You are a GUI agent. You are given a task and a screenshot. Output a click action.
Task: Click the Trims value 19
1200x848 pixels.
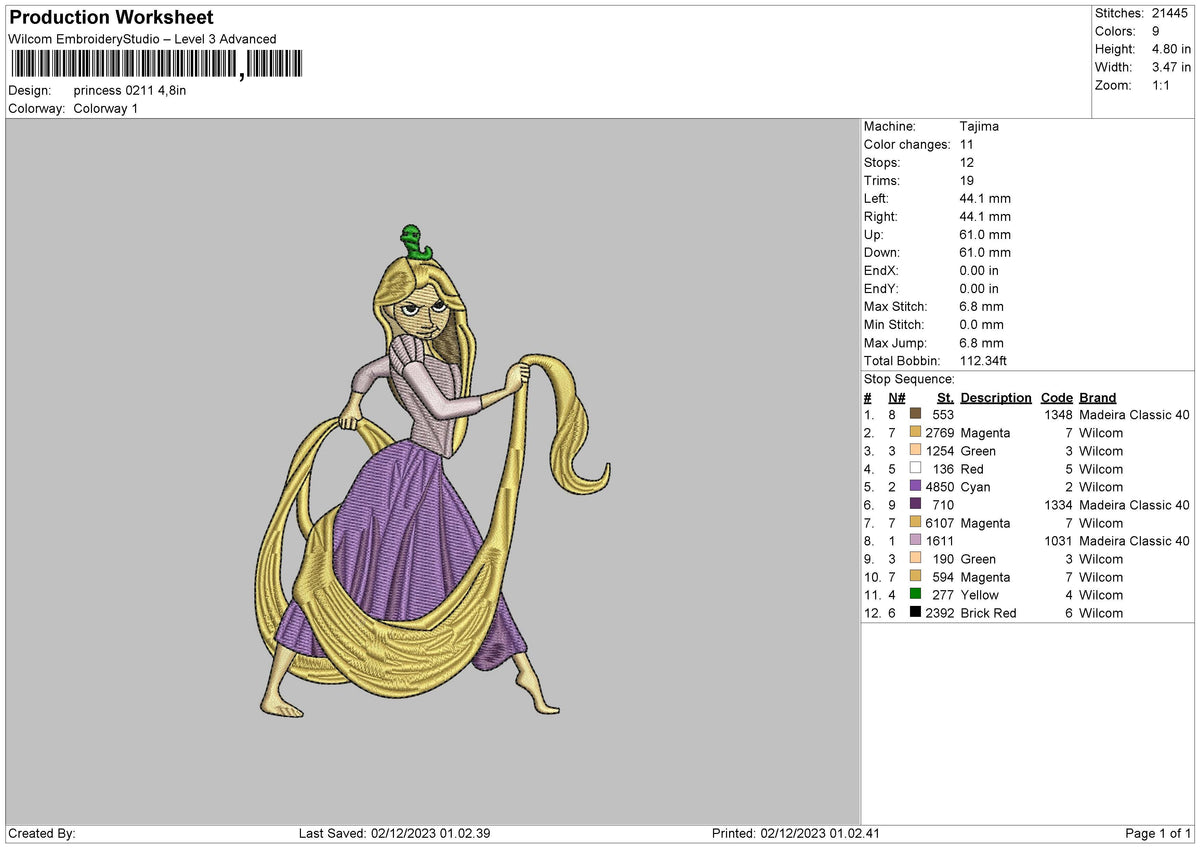pos(966,180)
